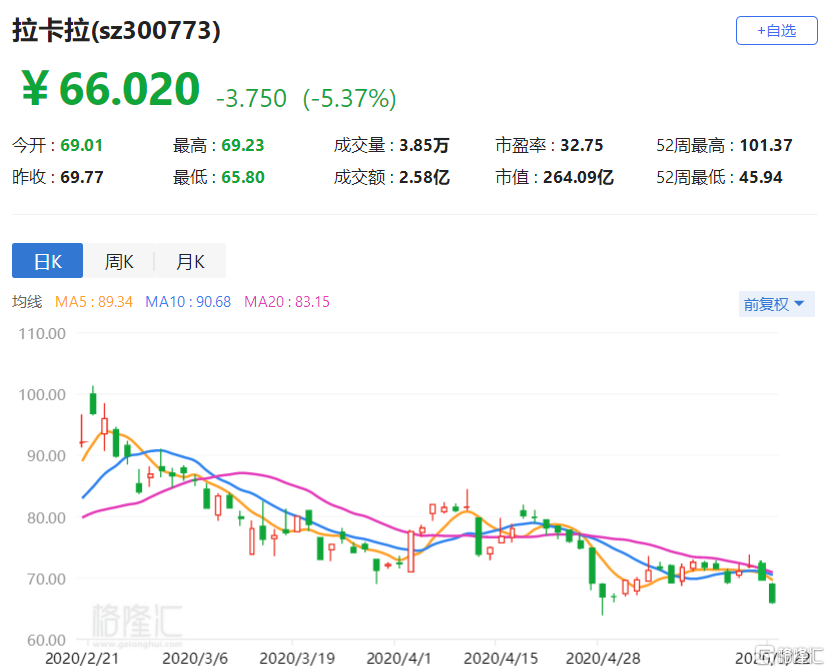The width and height of the screenshot is (830, 672).
Task: Click the last green candlestick on chart
Action: [772, 593]
